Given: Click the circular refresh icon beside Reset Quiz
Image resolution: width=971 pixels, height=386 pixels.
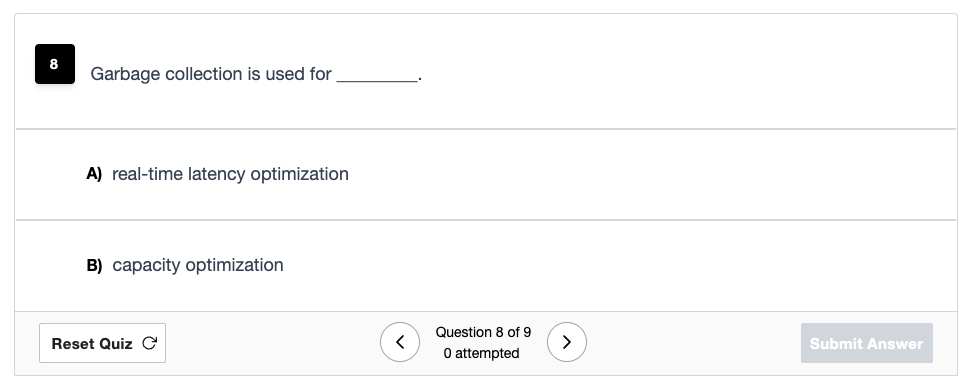Looking at the screenshot, I should [x=149, y=343].
